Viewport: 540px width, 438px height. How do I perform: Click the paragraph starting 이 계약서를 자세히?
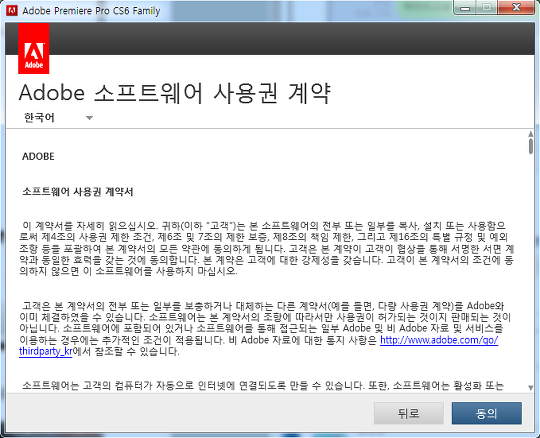coord(266,249)
